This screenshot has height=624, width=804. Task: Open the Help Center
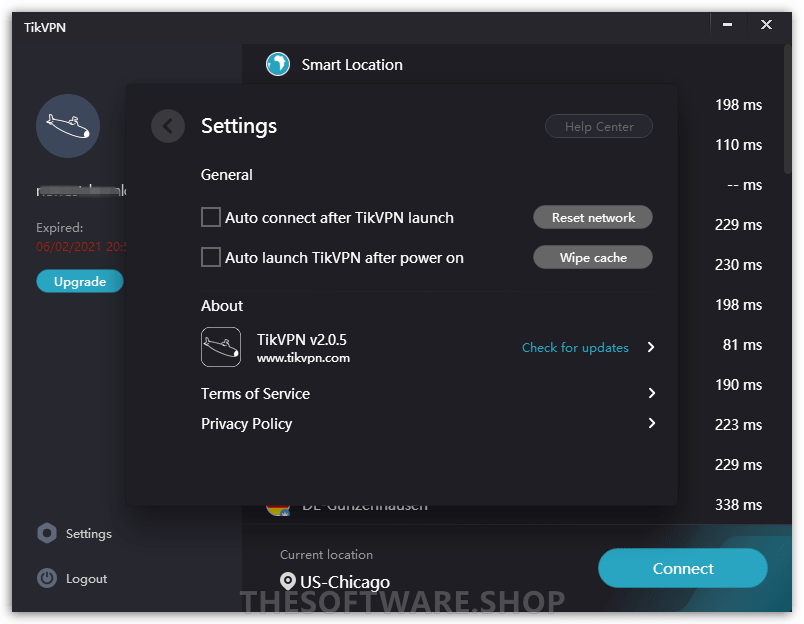[598, 126]
